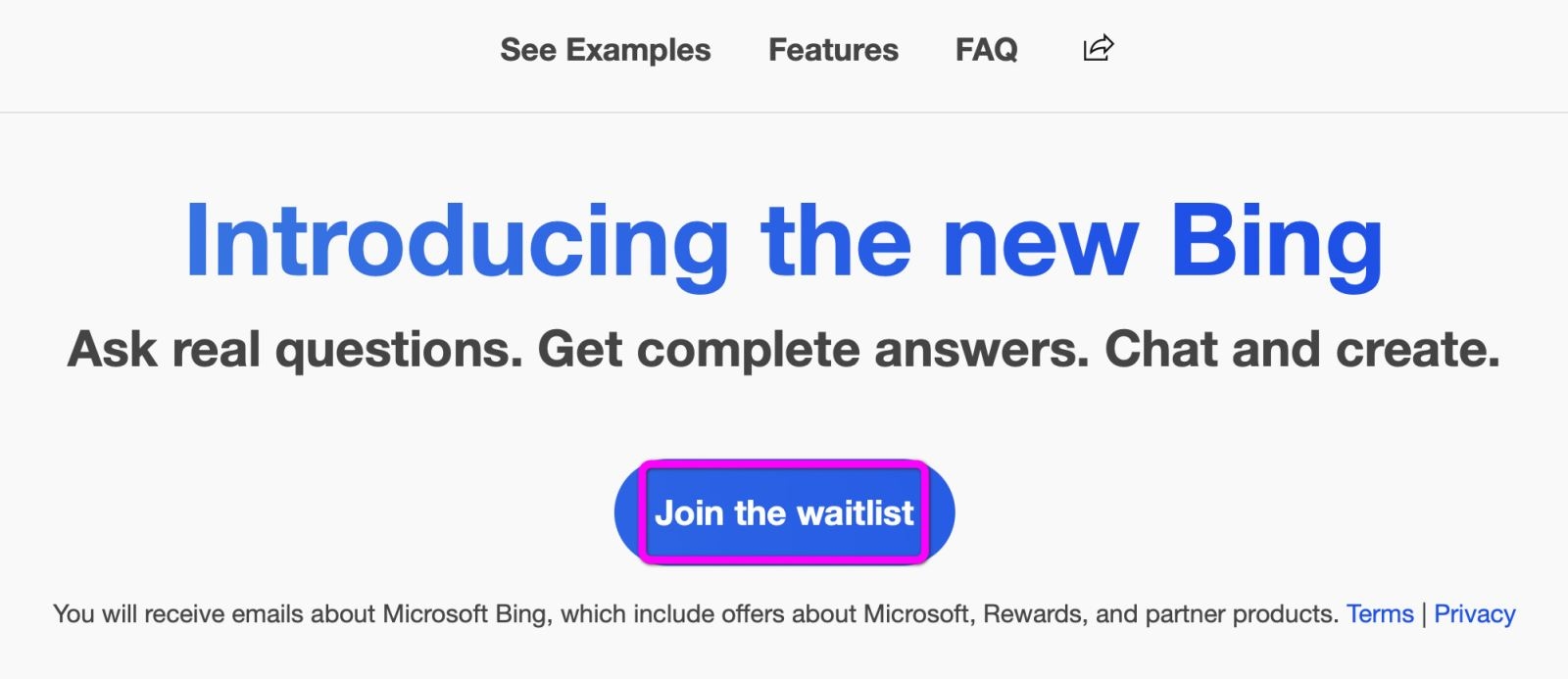Click the share arrow icon
Viewport: 1568px width, 679px height.
tap(1098, 48)
